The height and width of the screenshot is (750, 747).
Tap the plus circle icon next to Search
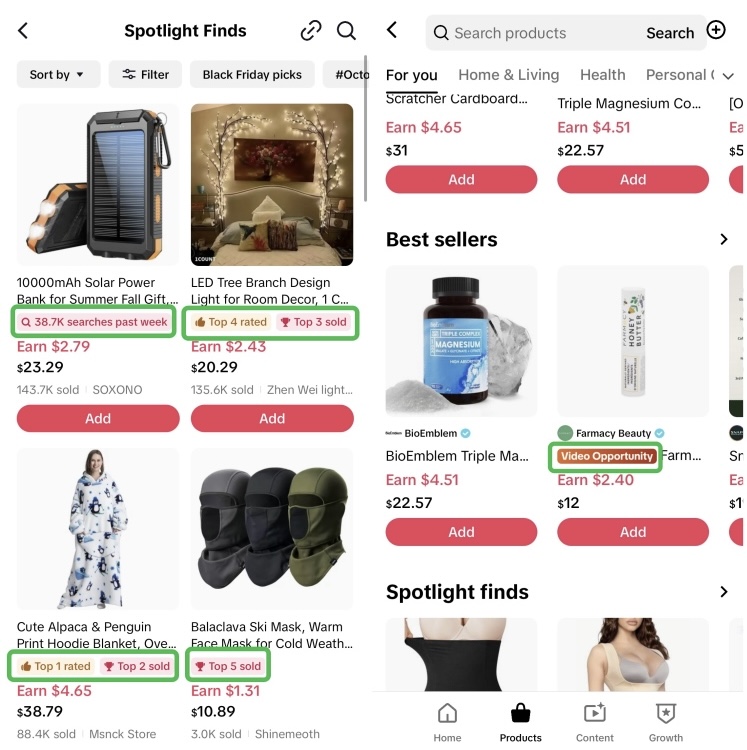(716, 30)
